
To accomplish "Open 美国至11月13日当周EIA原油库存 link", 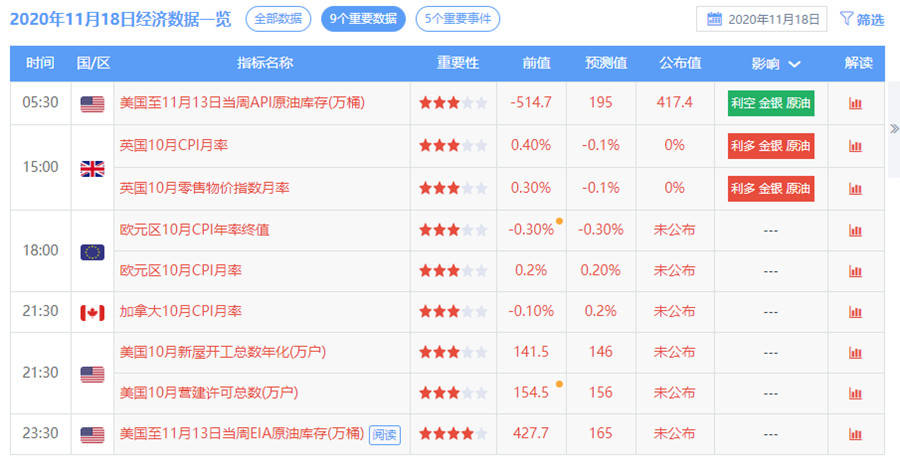I will coord(242,433).
